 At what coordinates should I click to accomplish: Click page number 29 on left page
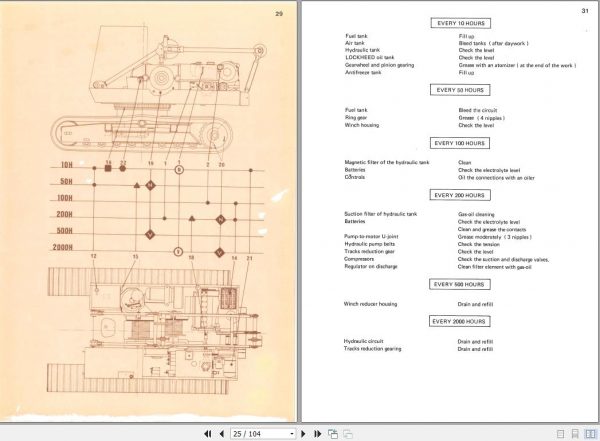[279, 12]
